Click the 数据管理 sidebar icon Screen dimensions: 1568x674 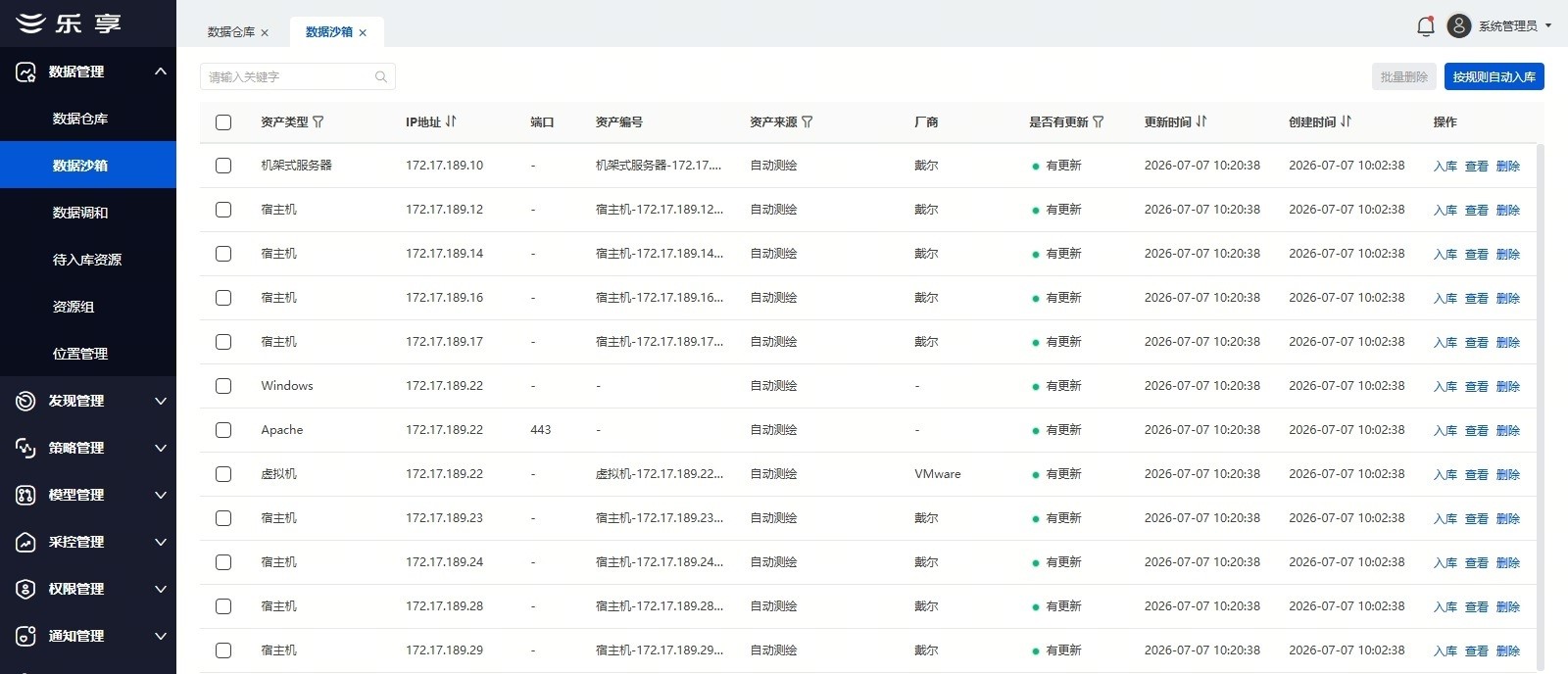tap(25, 72)
